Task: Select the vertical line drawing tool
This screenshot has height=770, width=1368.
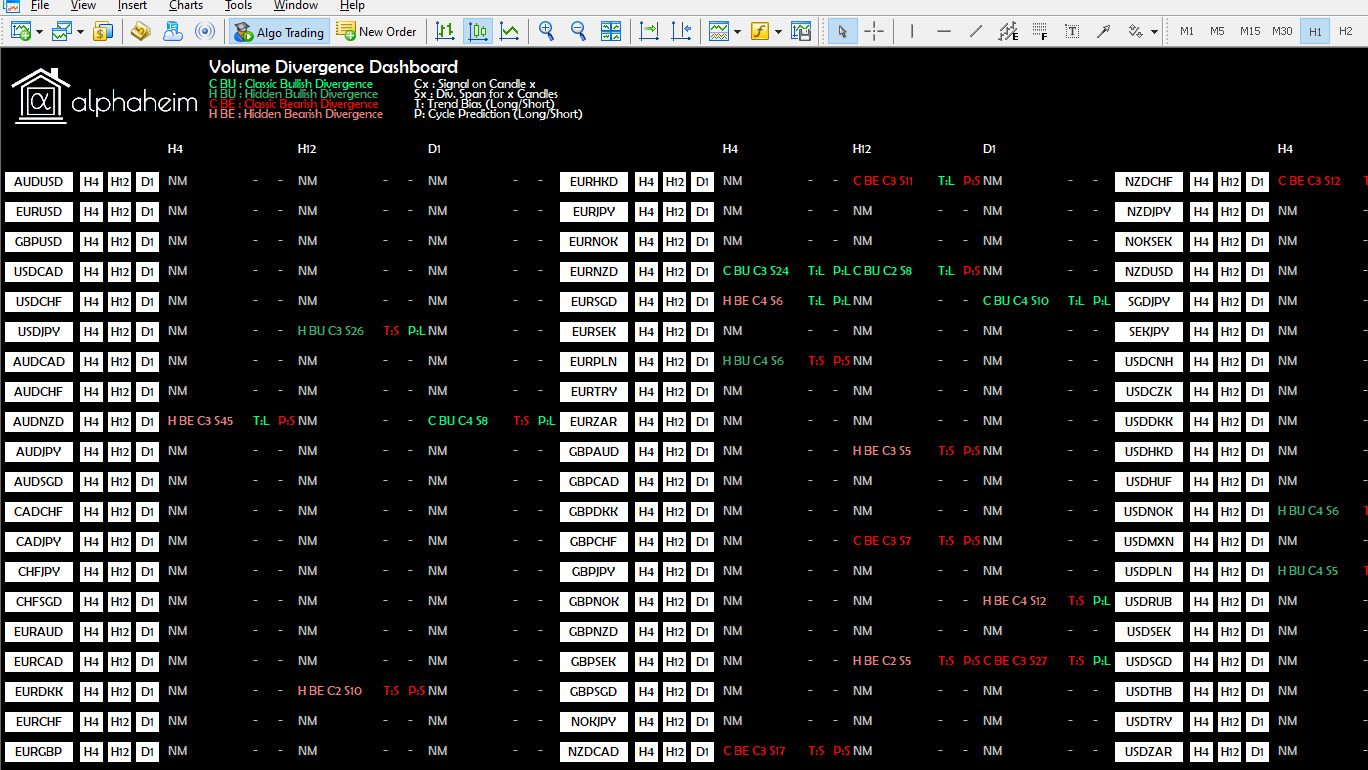Action: pyautogui.click(x=912, y=31)
